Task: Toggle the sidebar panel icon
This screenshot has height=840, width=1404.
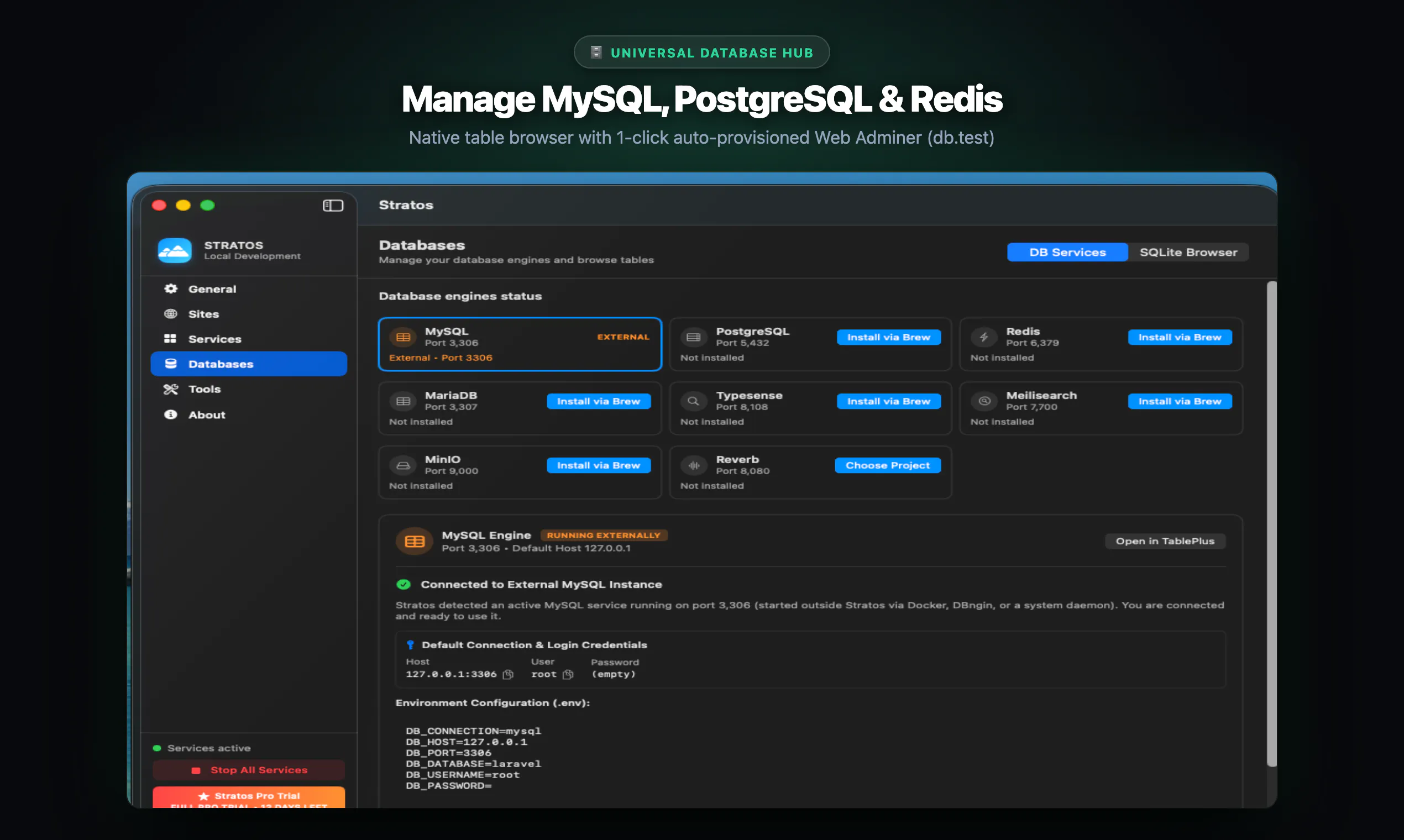Action: point(333,206)
